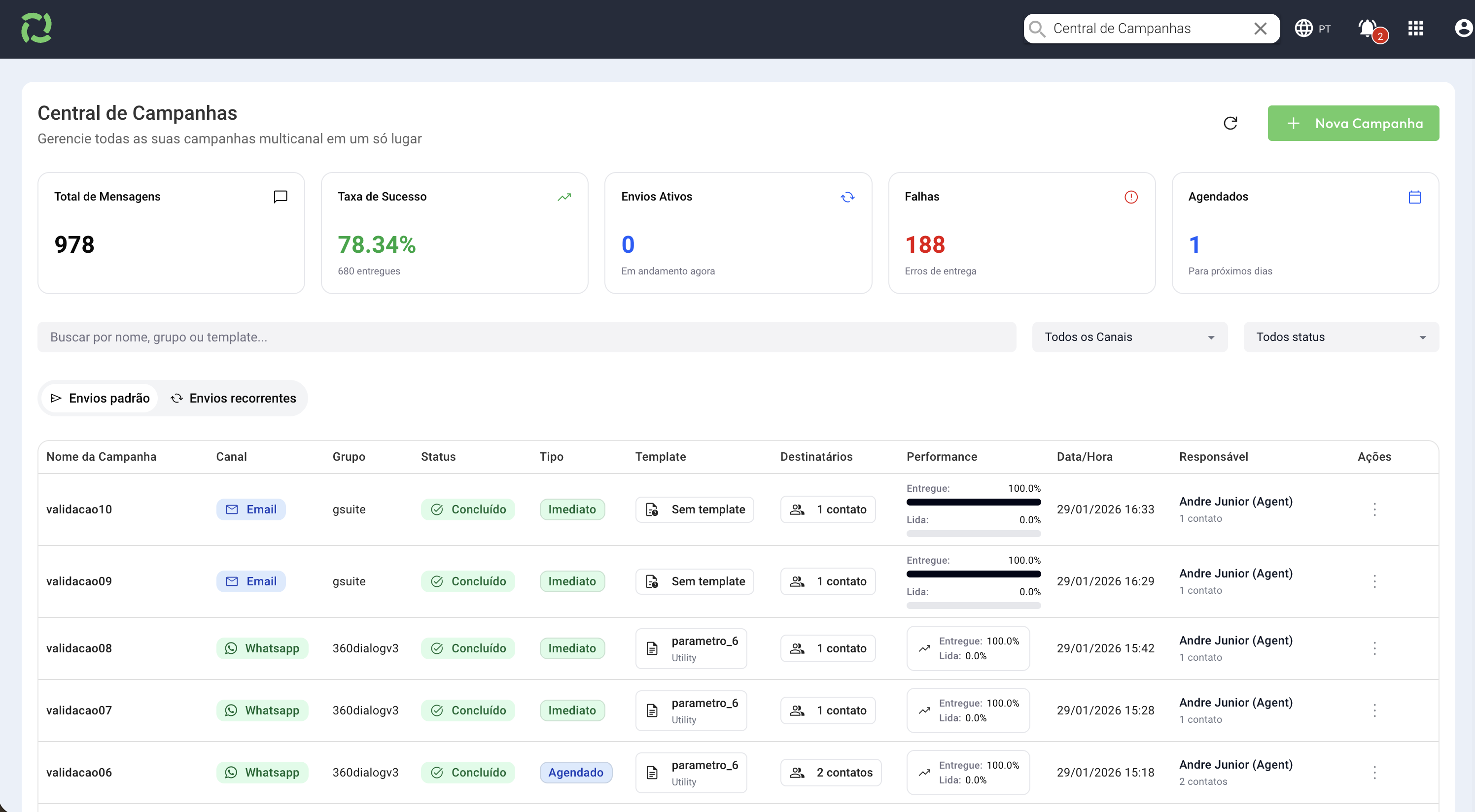The height and width of the screenshot is (812, 1475).
Task: Click Sem template chip for validacao10
Action: click(695, 509)
